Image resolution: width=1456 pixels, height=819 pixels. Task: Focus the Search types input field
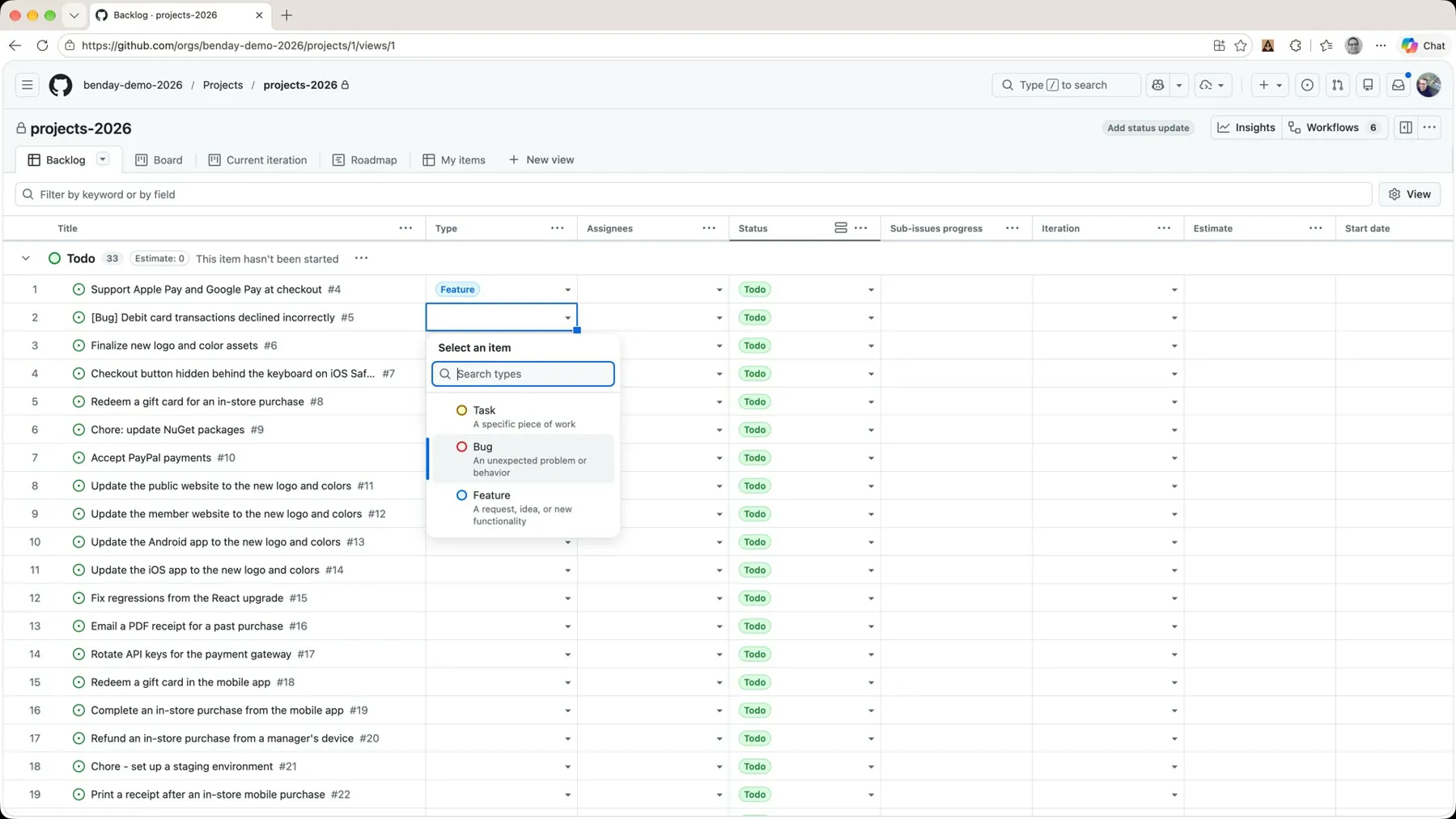click(x=523, y=374)
